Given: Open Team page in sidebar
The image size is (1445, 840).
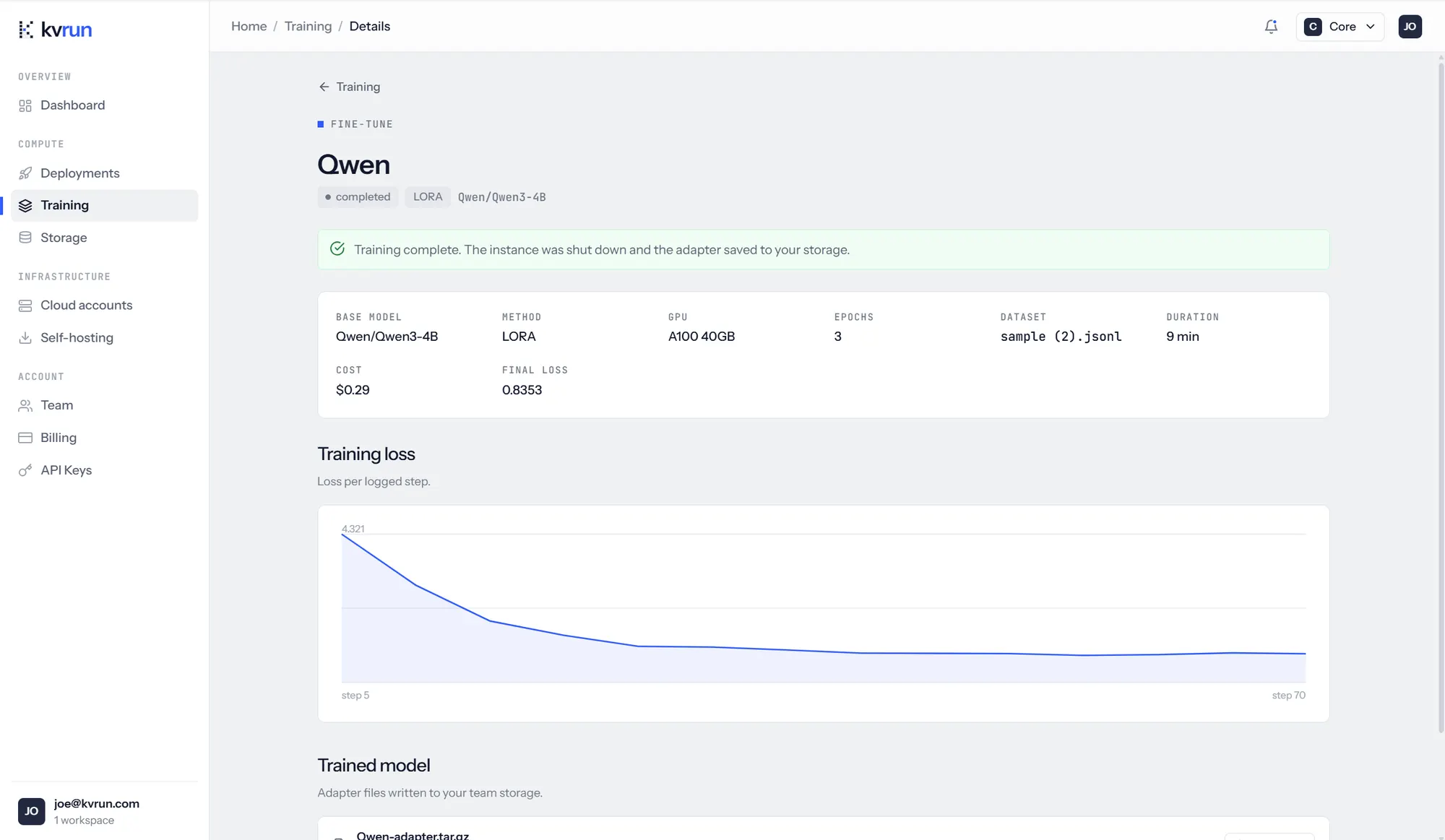Looking at the screenshot, I should coord(105,405).
